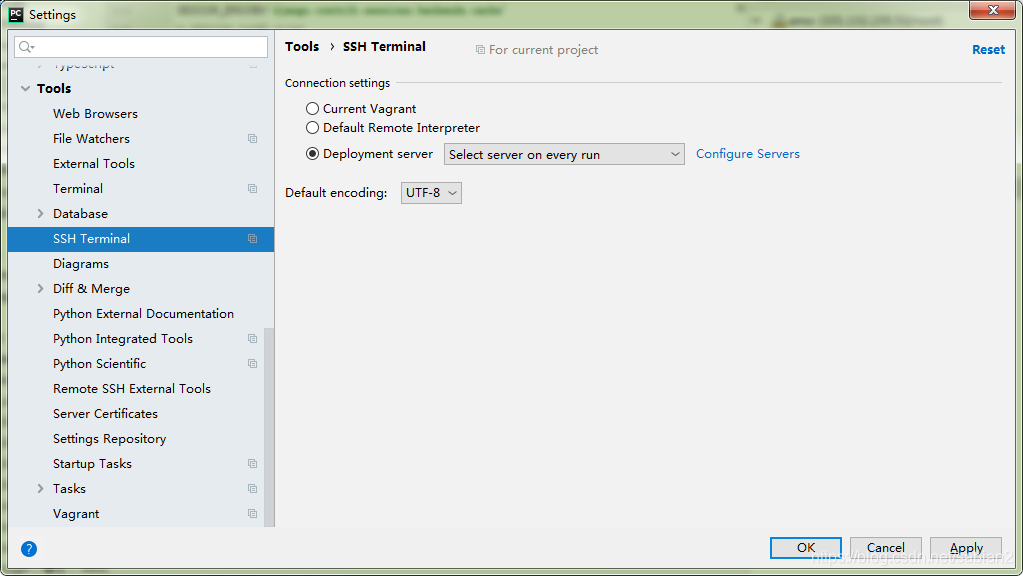
Task: Open Python External Documentation settings
Action: click(x=144, y=314)
